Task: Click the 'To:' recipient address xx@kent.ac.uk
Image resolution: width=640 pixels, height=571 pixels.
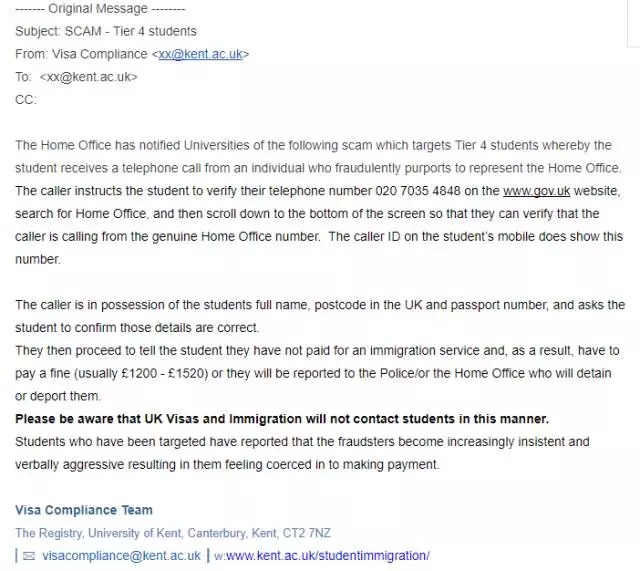Action: tap(88, 77)
